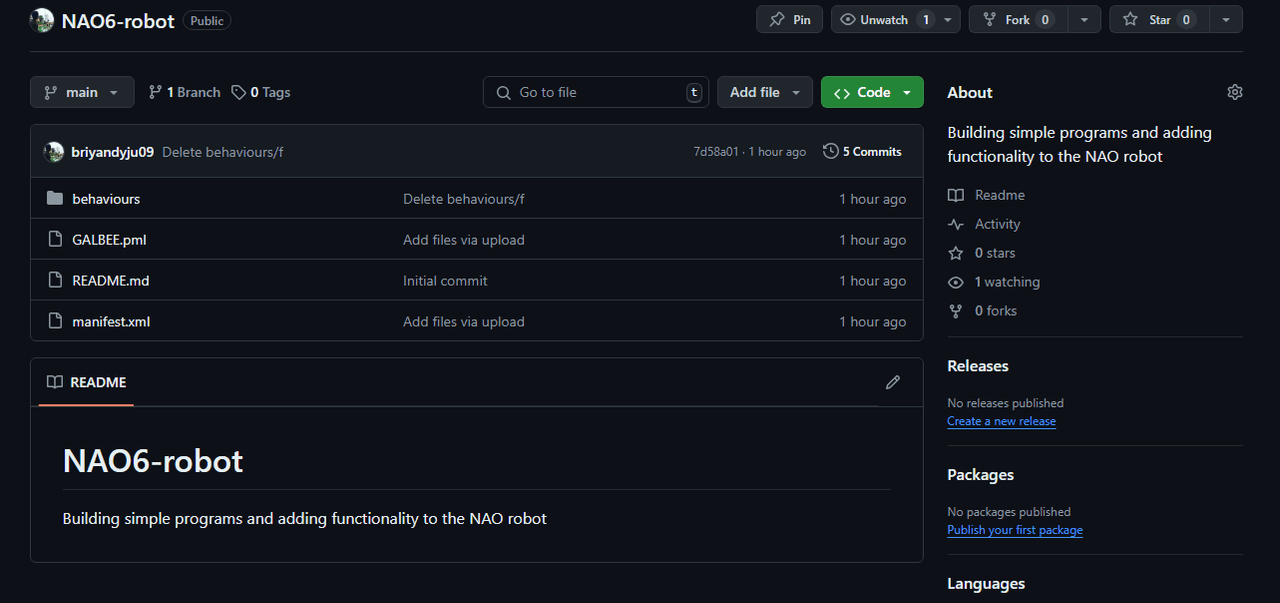Click Create a new release link

pos(1001,421)
